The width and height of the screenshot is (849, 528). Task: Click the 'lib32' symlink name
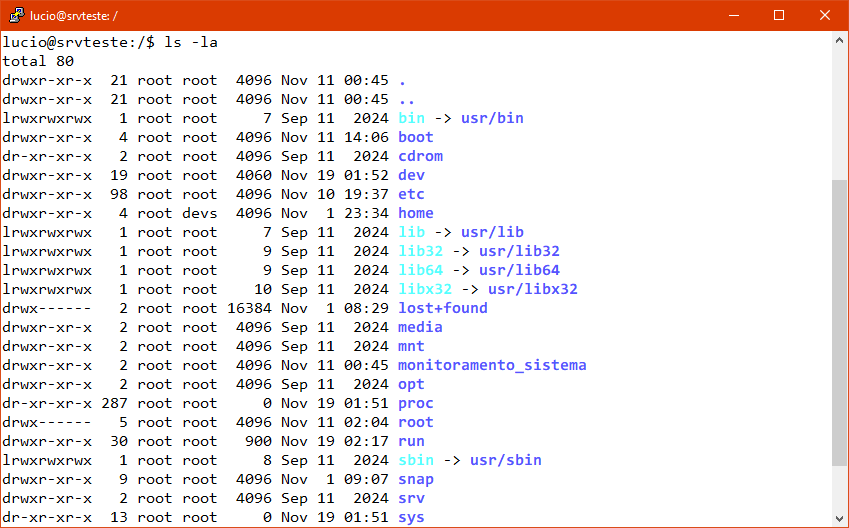coord(420,251)
